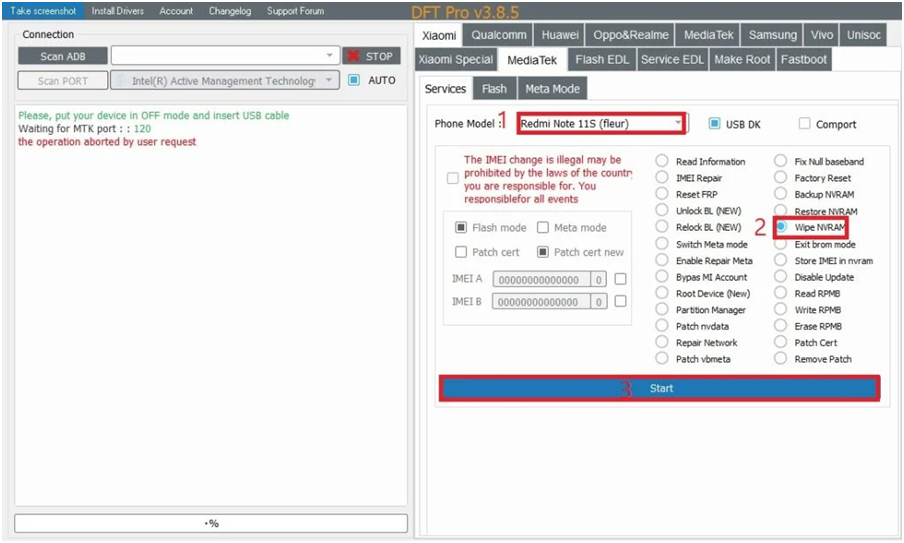Image resolution: width=904 pixels, height=543 pixels.
Task: Toggle the Patch cert new checkbox
Action: click(x=543, y=252)
